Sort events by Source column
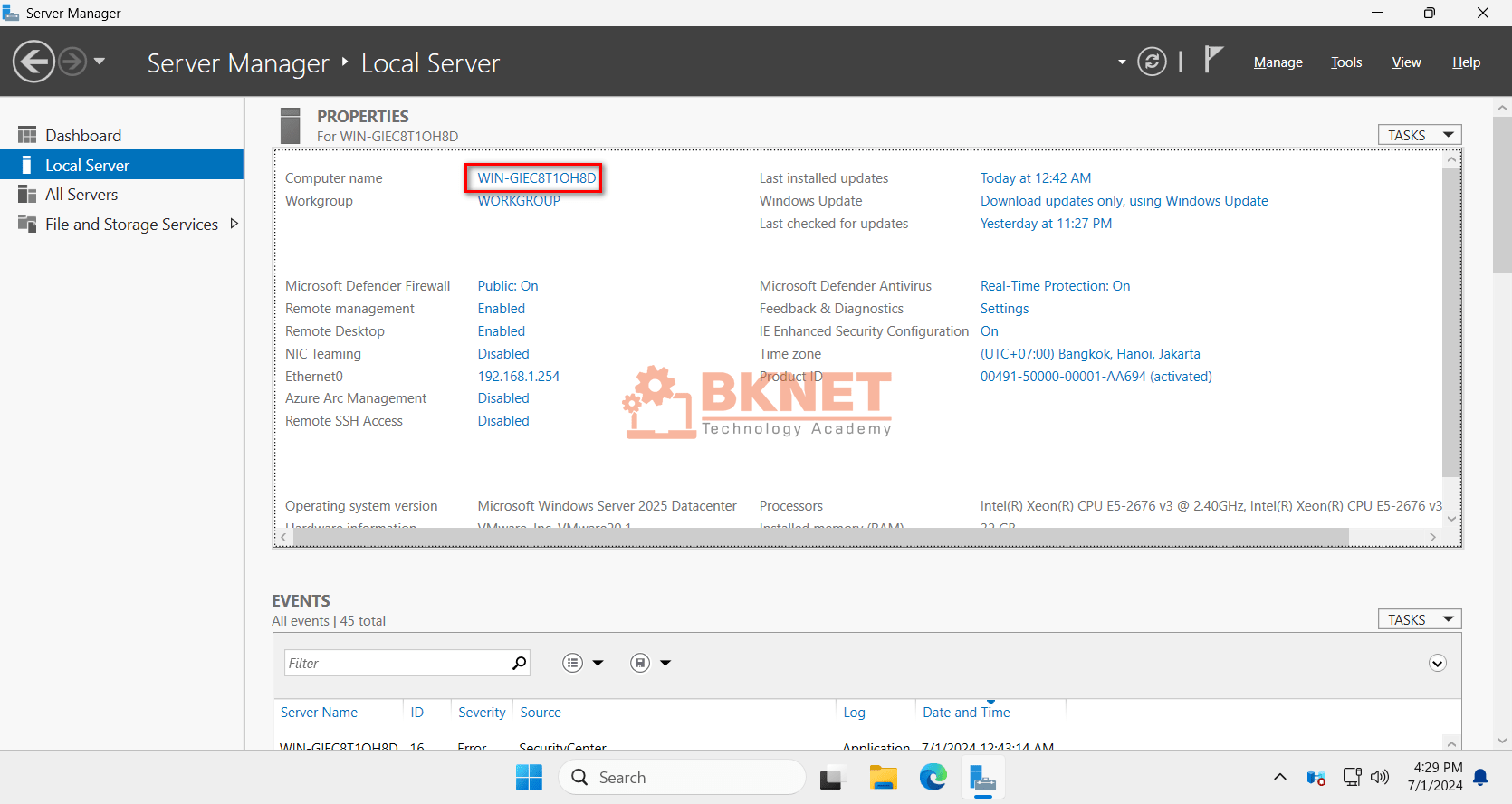The width and height of the screenshot is (1512, 804). tap(541, 713)
